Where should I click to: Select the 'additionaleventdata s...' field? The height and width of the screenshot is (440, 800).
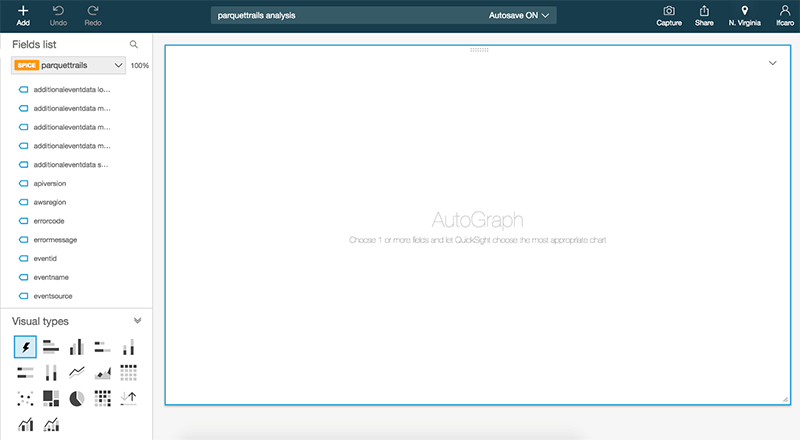71,164
